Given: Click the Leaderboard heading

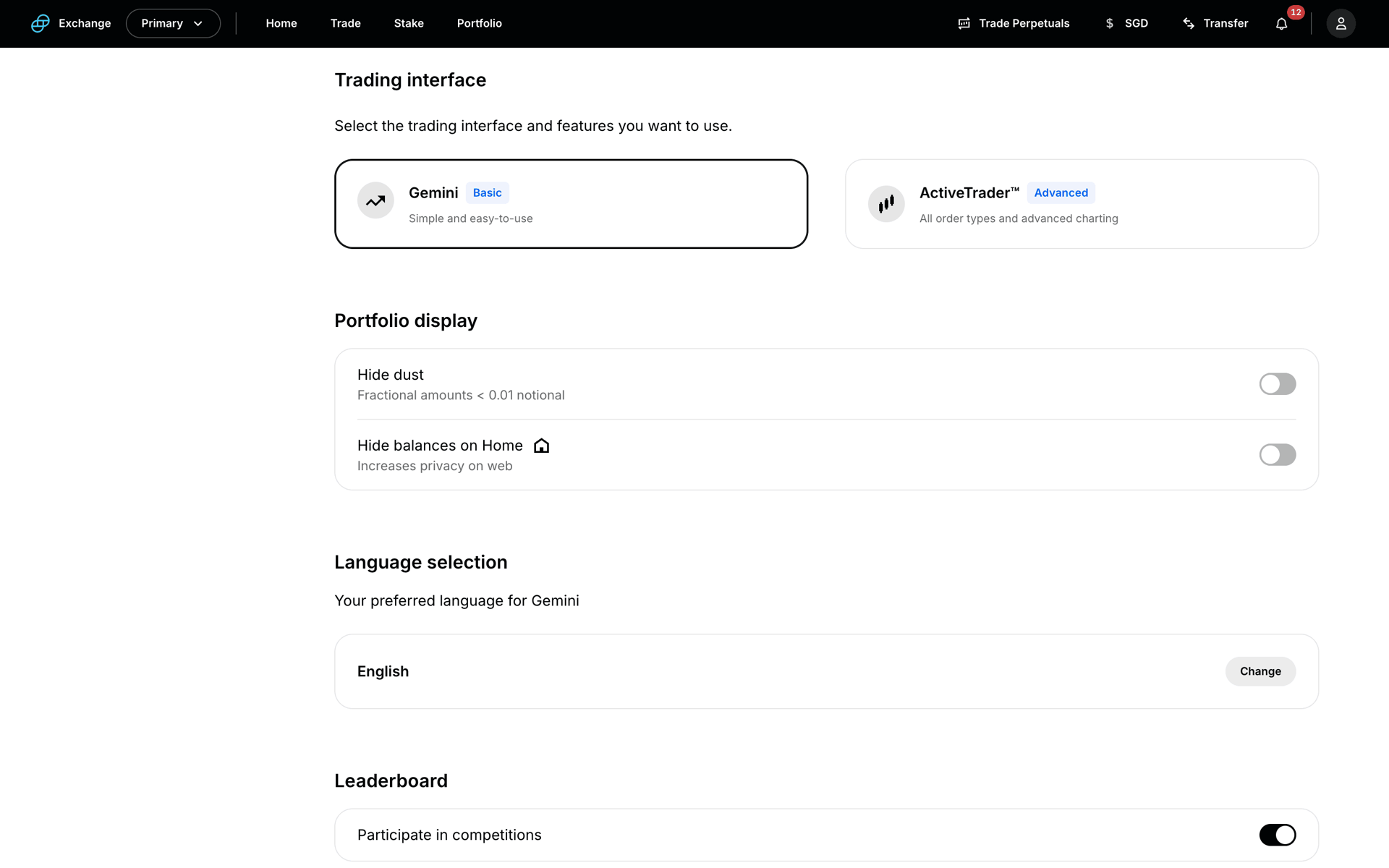Looking at the screenshot, I should (x=391, y=780).
